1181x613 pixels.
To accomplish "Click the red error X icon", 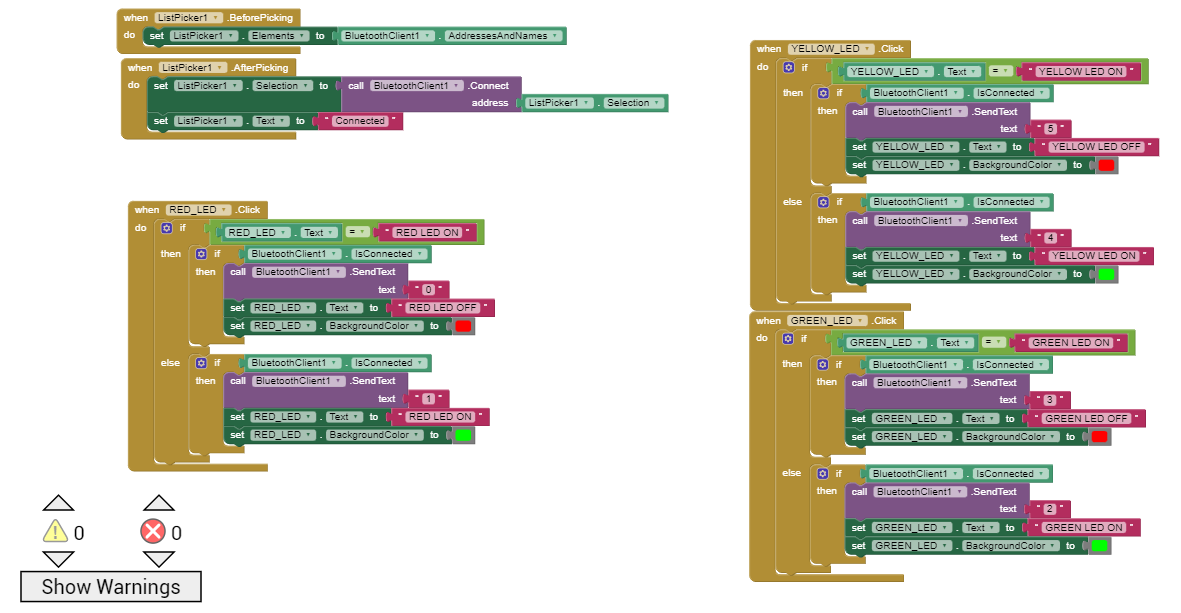I will click(x=153, y=532).
